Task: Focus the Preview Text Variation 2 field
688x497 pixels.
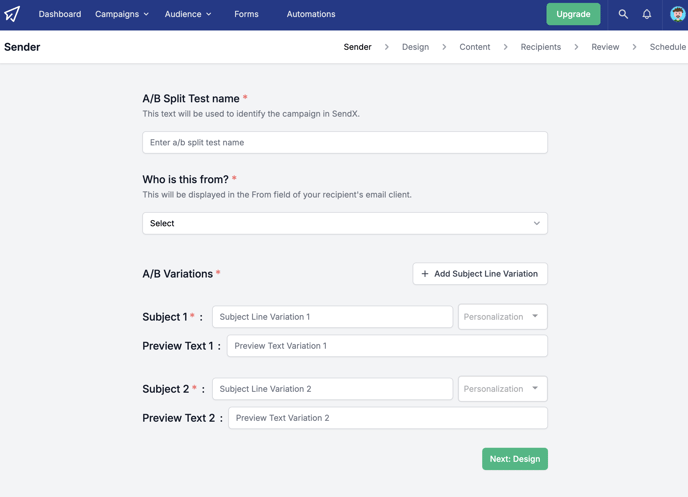Action: [388, 418]
